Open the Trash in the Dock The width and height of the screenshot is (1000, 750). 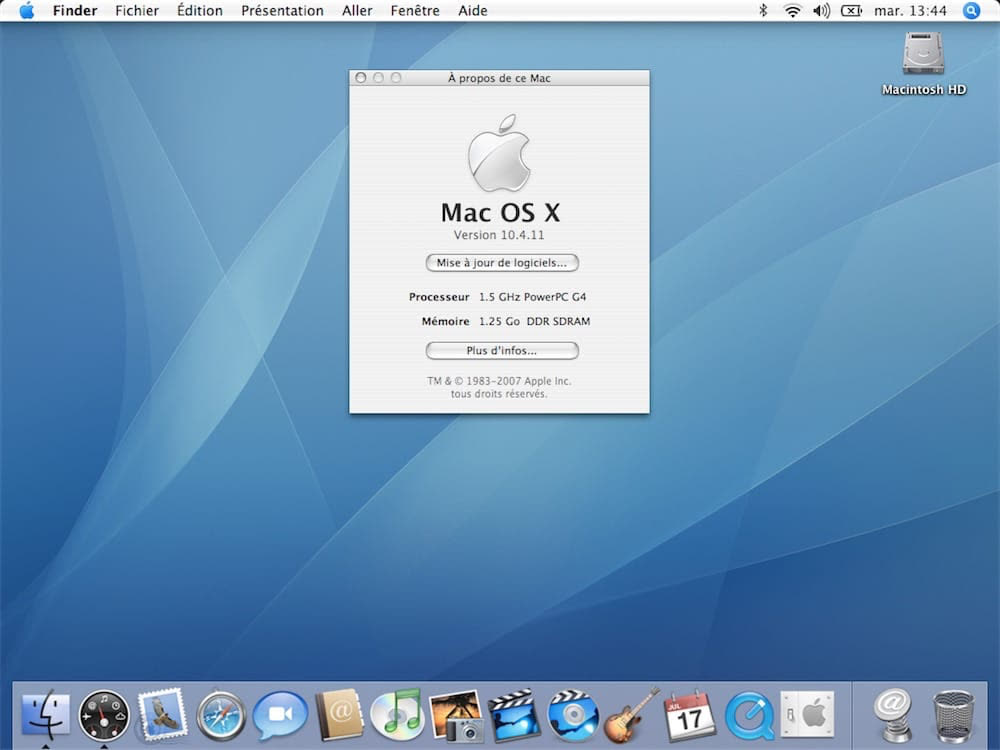coord(951,715)
